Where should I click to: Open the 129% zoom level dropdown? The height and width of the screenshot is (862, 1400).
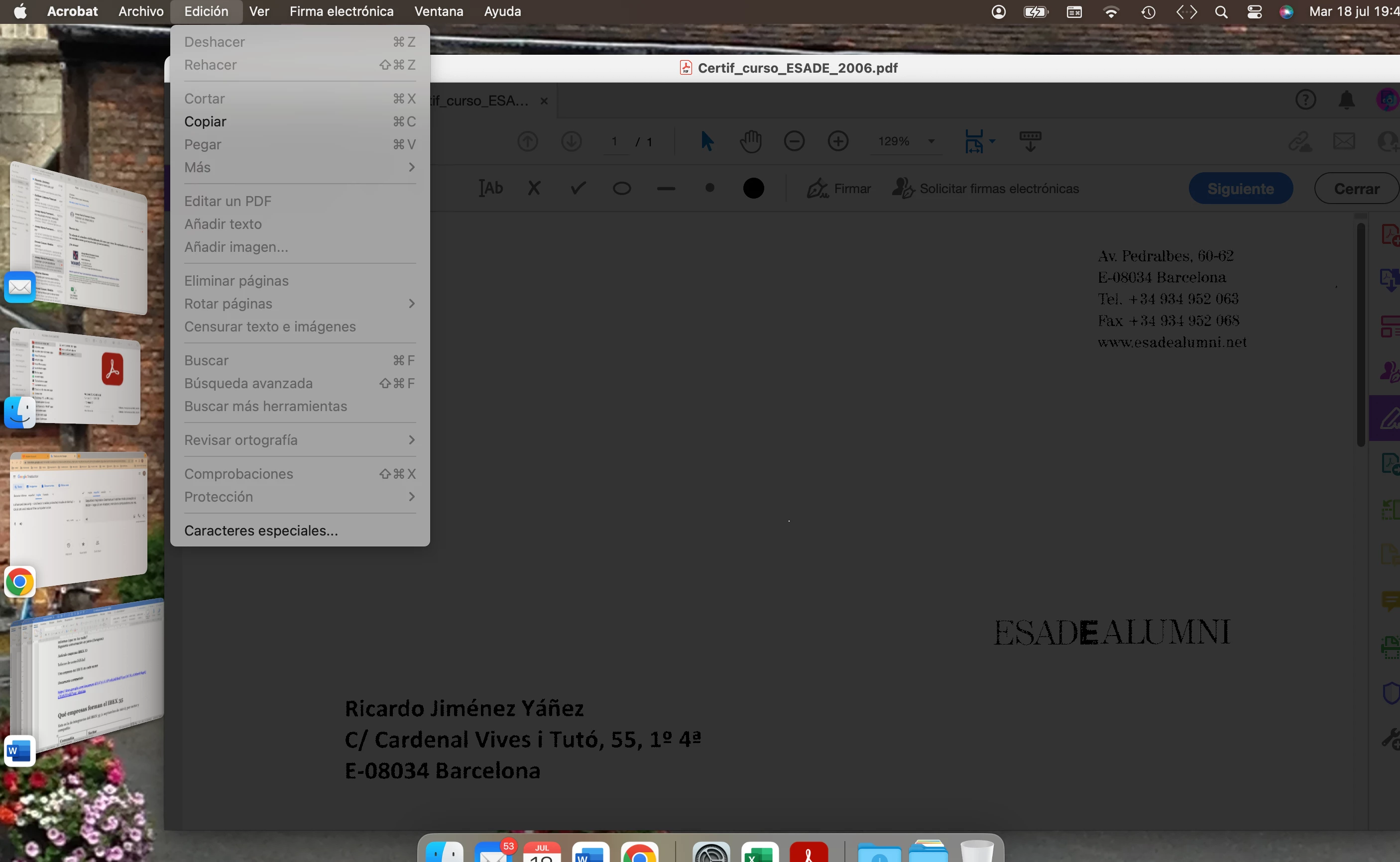pos(931,141)
